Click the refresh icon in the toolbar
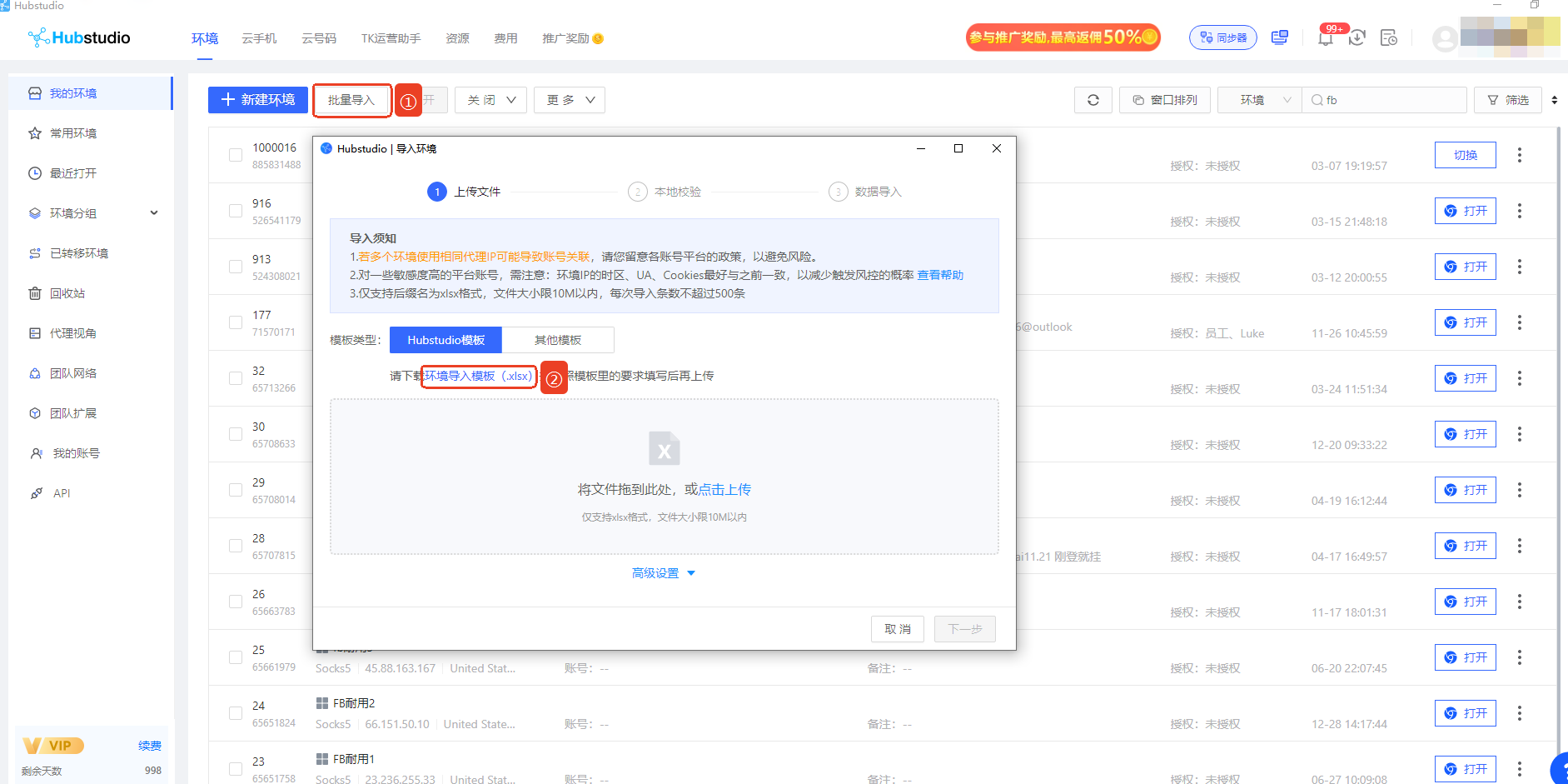 click(x=1093, y=100)
